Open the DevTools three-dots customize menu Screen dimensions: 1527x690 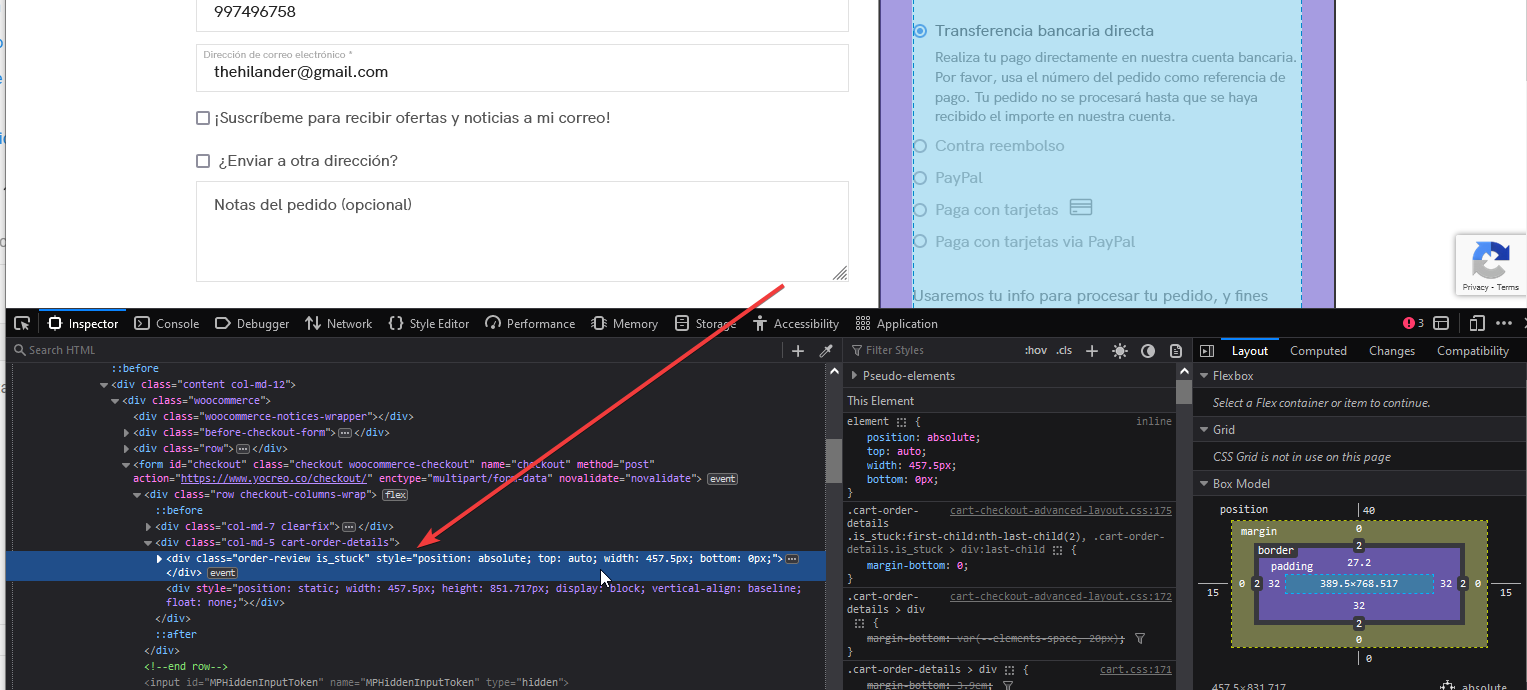[x=1504, y=323]
